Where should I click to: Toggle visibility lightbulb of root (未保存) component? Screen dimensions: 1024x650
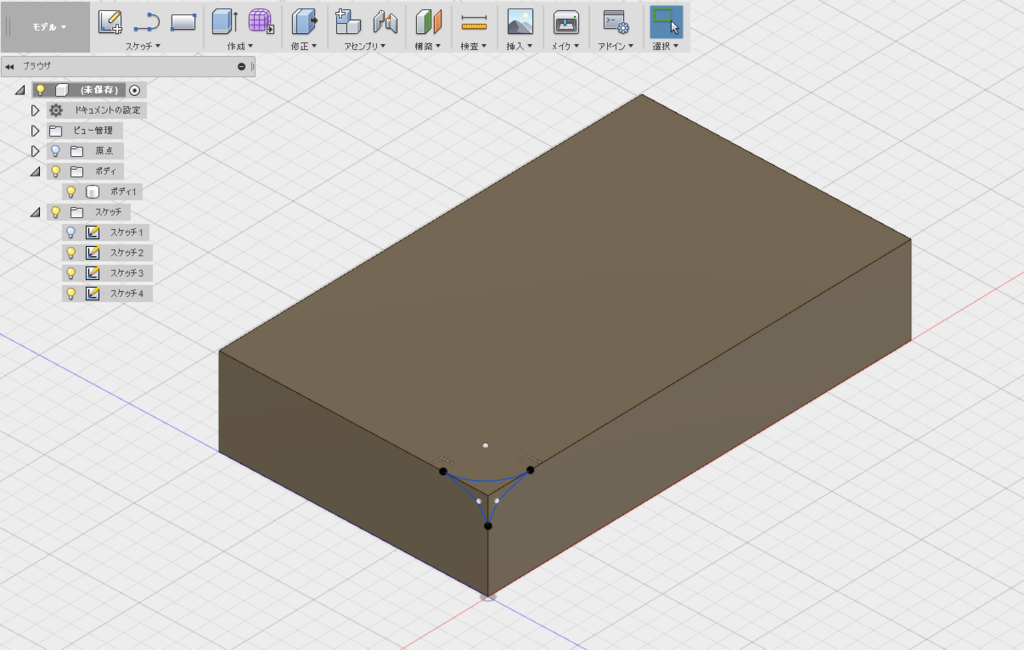pos(40,90)
